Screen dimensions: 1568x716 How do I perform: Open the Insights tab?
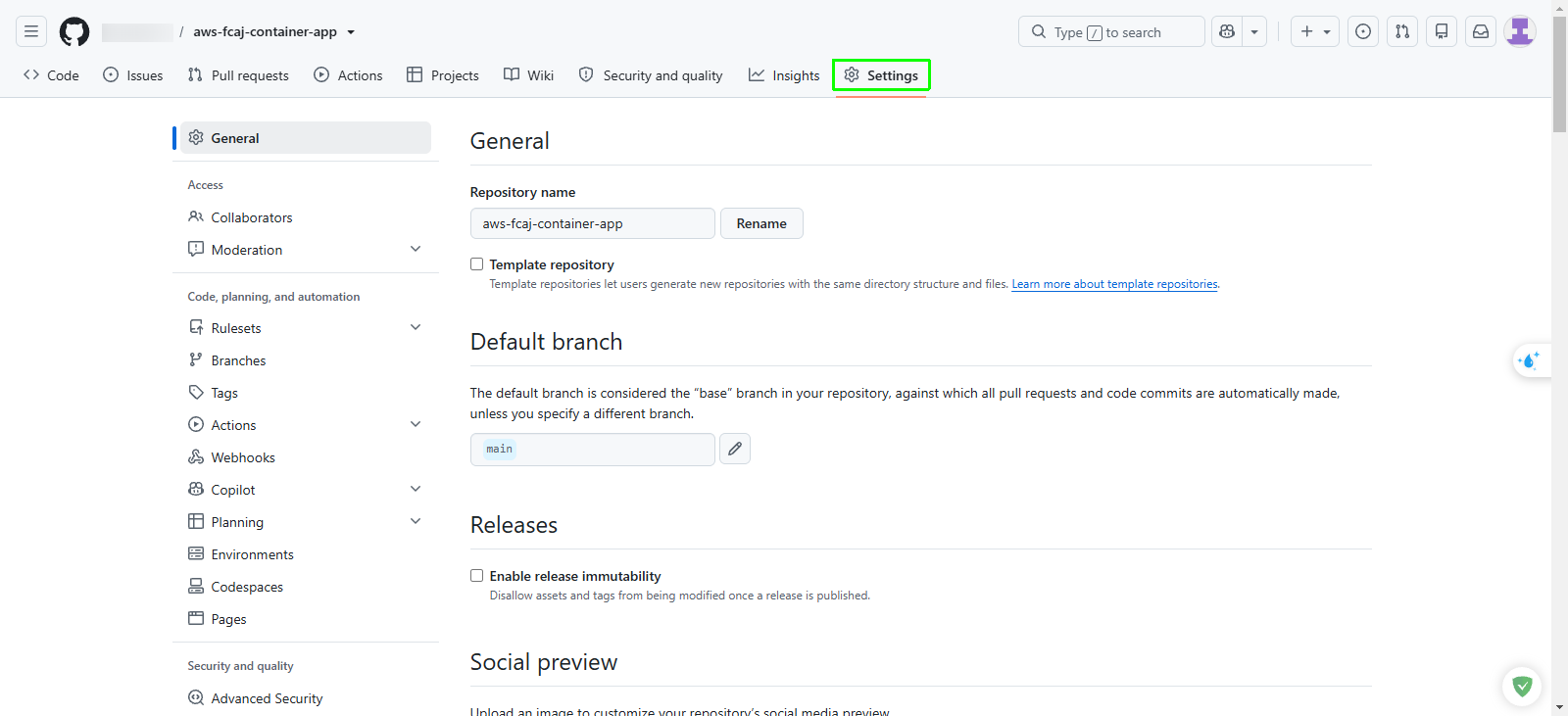(784, 75)
